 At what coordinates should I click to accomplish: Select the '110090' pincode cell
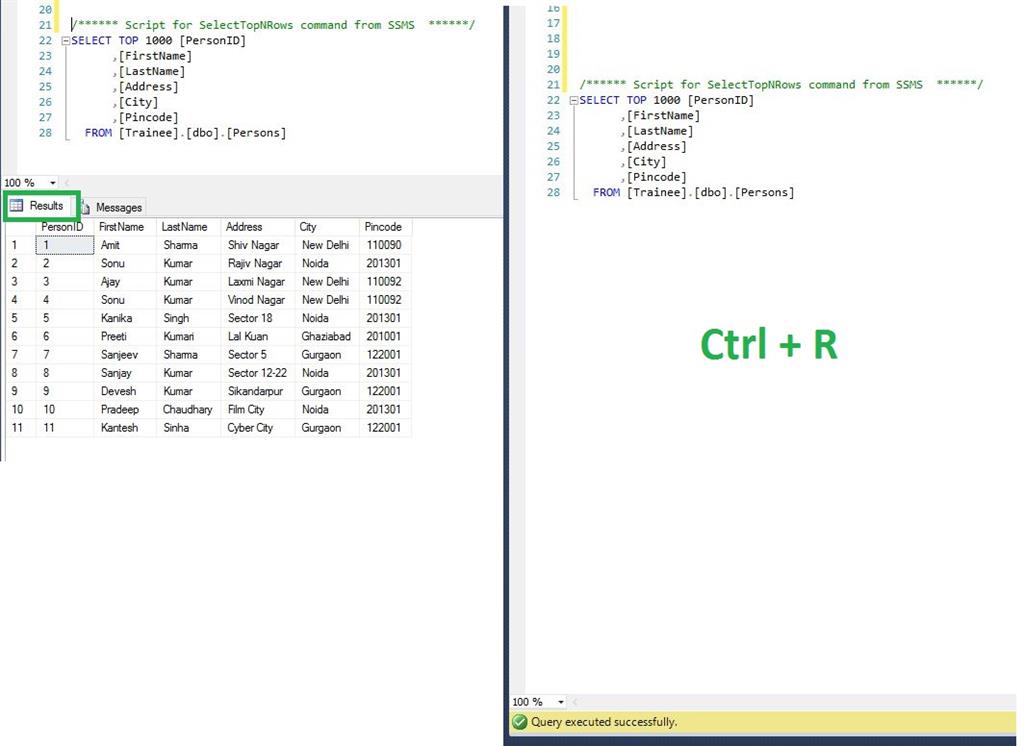coord(385,245)
